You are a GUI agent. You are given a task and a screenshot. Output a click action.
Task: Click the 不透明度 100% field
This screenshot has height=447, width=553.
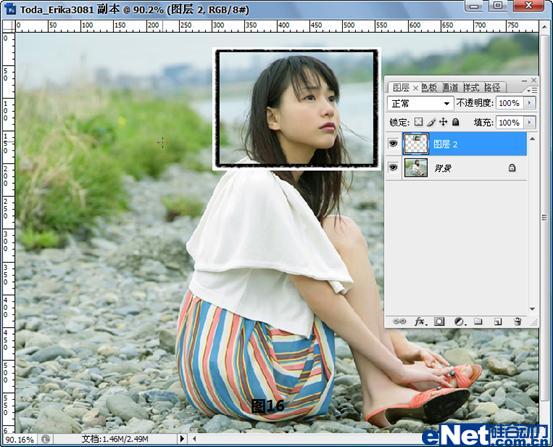pyautogui.click(x=510, y=103)
